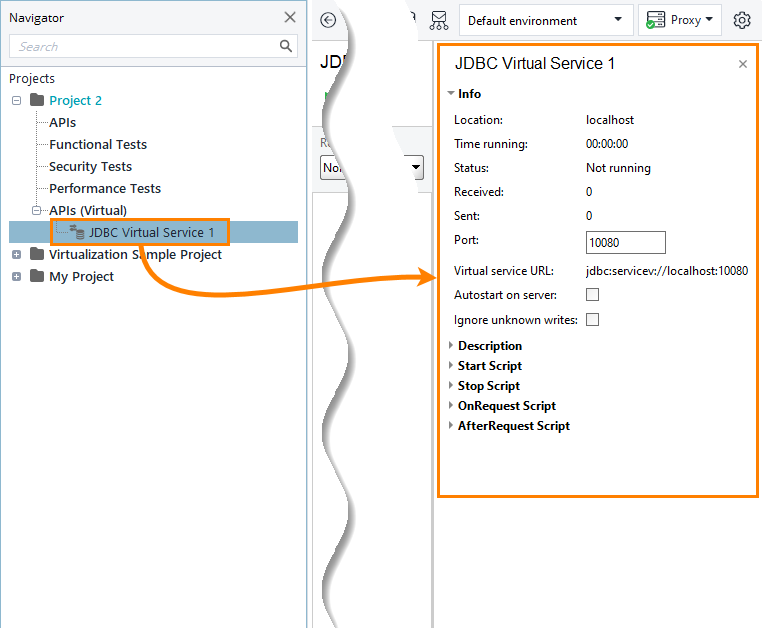Screen dimensions: 762x628
Task: Click the Port input field
Action: 625,242
